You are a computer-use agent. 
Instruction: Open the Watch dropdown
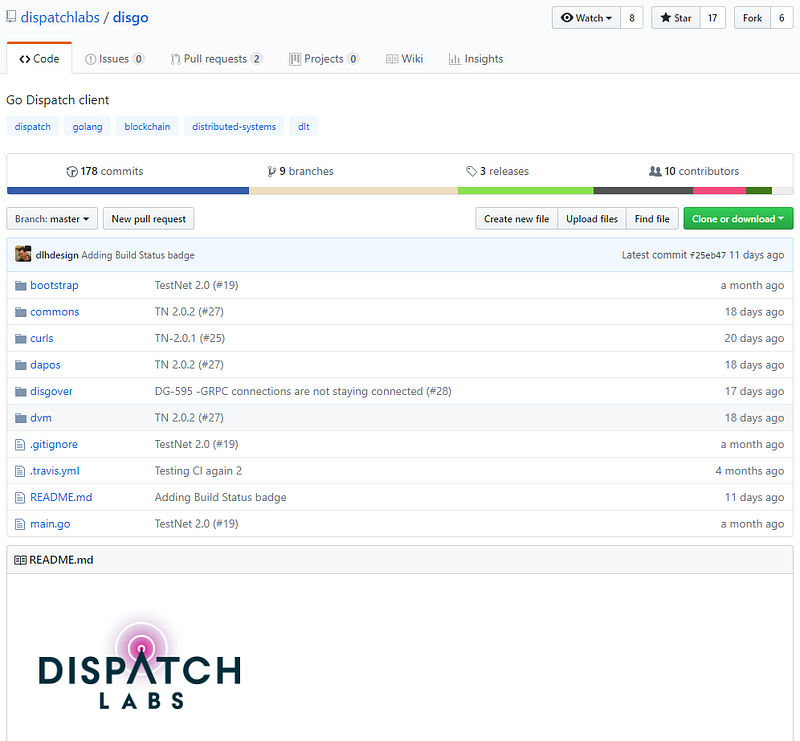tap(586, 18)
